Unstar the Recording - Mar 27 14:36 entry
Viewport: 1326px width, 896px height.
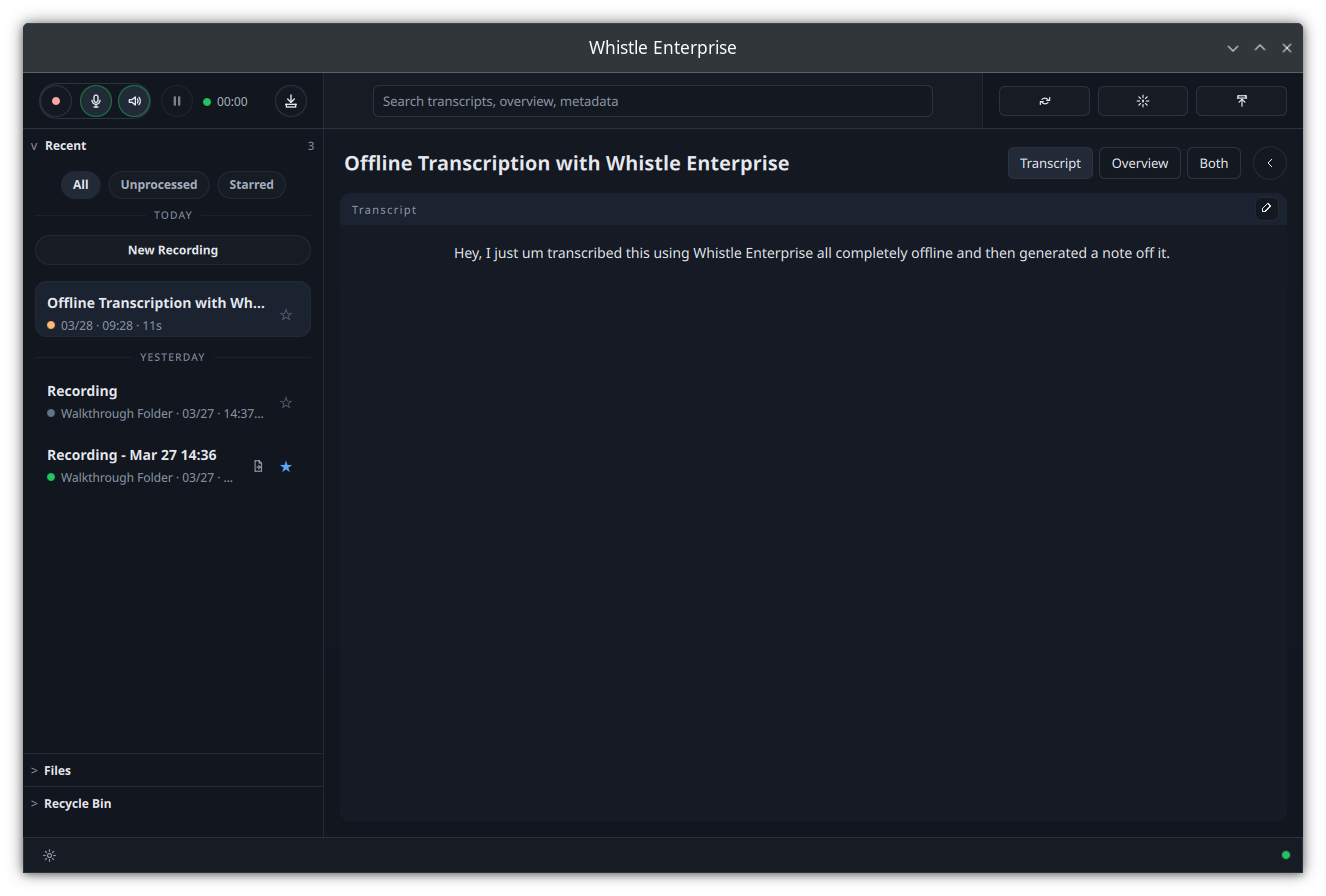pos(286,466)
